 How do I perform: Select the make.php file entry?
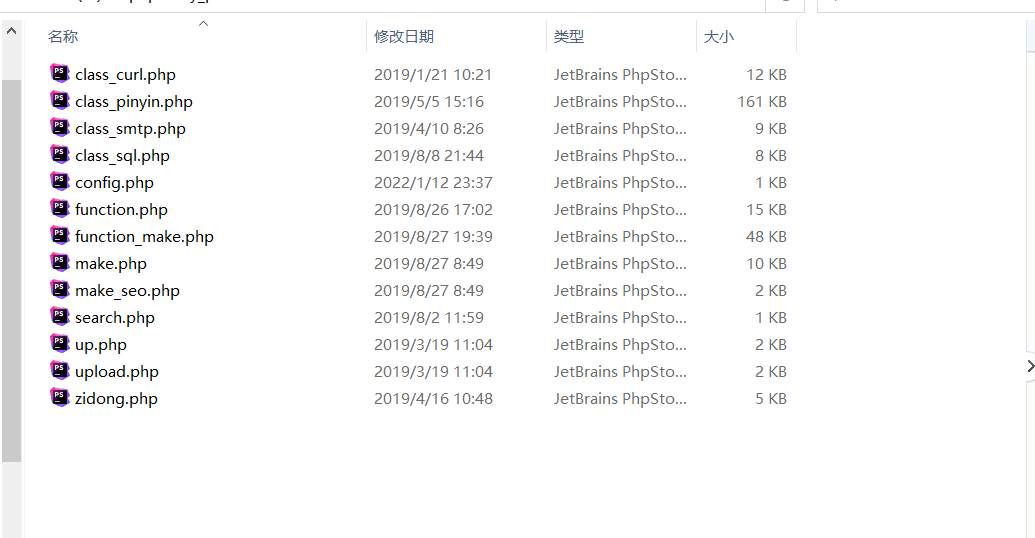coord(110,263)
